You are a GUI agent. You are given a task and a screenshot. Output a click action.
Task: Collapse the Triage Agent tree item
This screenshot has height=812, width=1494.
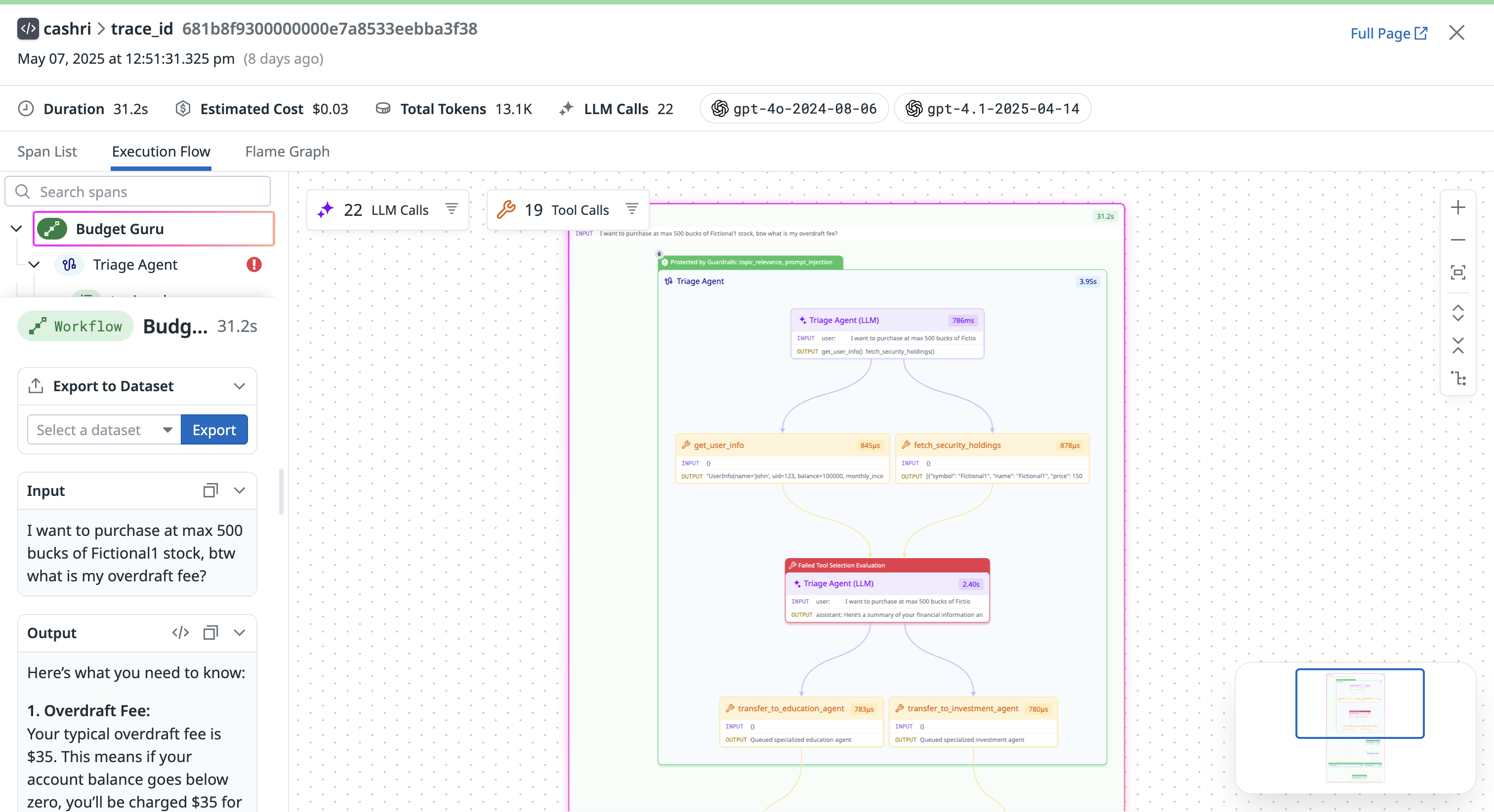pyautogui.click(x=34, y=265)
